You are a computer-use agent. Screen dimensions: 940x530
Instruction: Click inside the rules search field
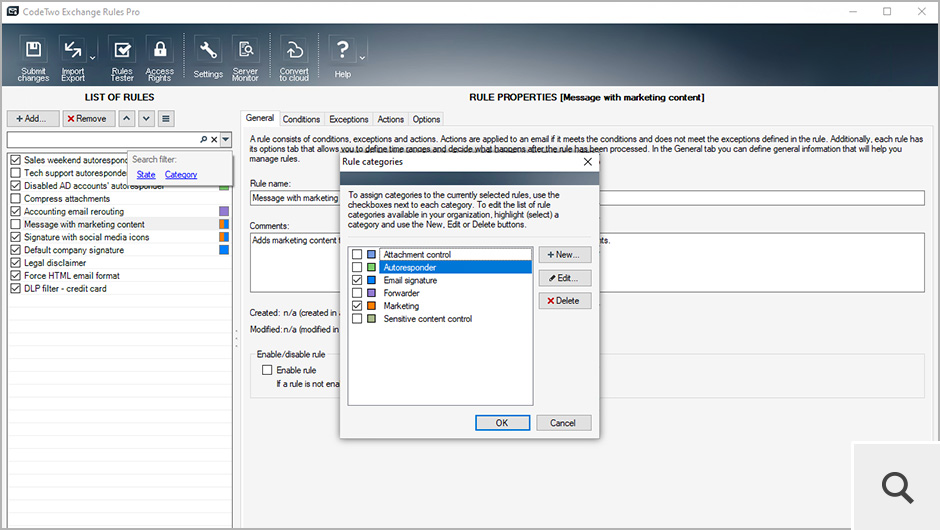(x=103, y=139)
